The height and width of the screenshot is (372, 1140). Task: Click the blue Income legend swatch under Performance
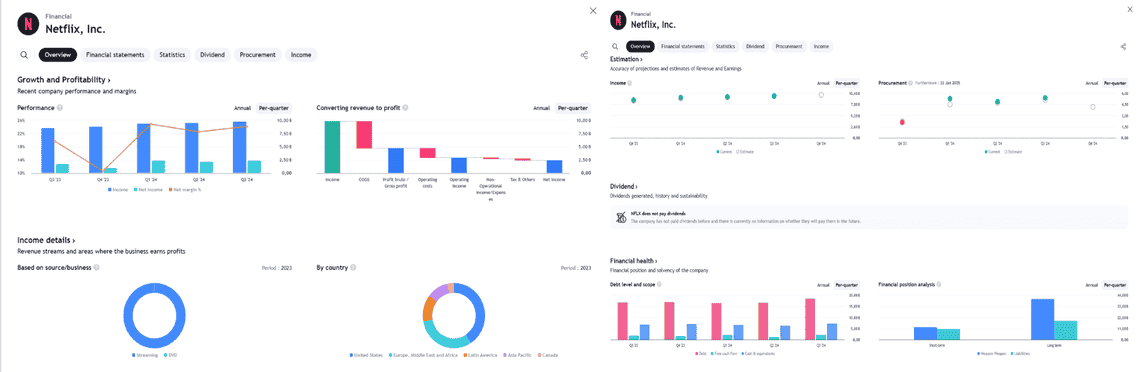111,190
